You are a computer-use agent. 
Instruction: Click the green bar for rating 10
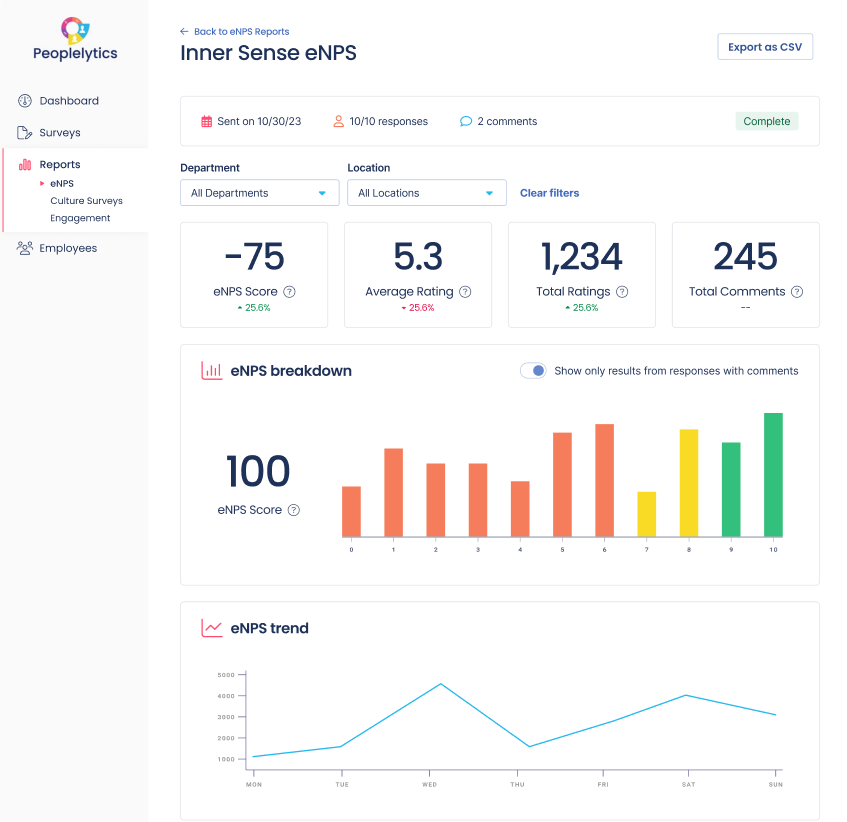point(773,475)
